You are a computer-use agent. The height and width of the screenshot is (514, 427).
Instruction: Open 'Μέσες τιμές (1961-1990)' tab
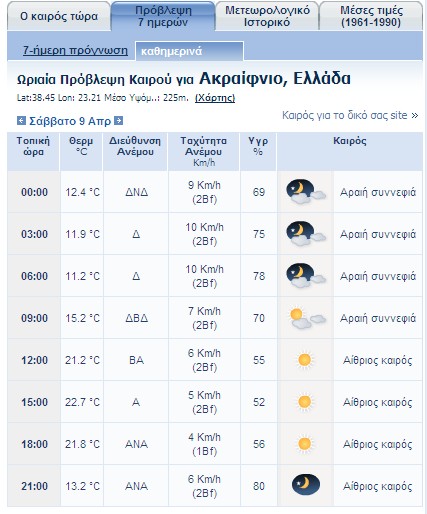tap(371, 16)
